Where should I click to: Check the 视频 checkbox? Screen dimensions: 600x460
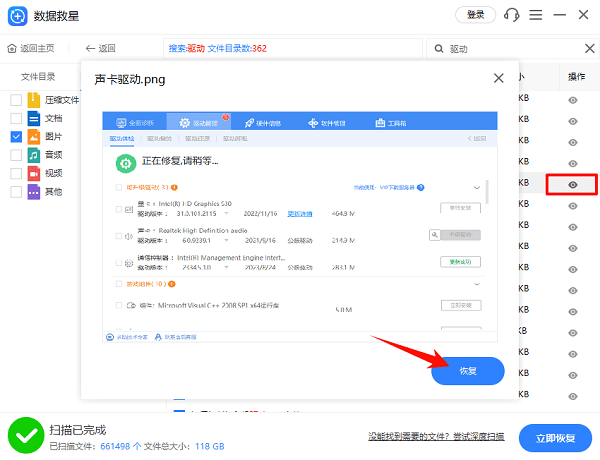point(16,173)
